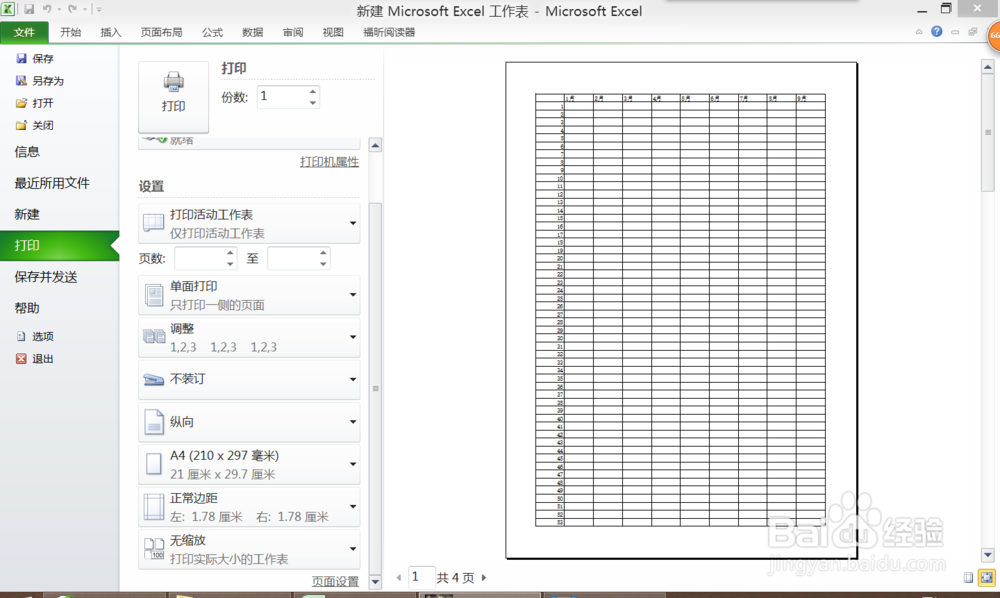This screenshot has width=1000, height=598.
Task: Switch to the 福昕阅读器 tab
Action: click(389, 33)
